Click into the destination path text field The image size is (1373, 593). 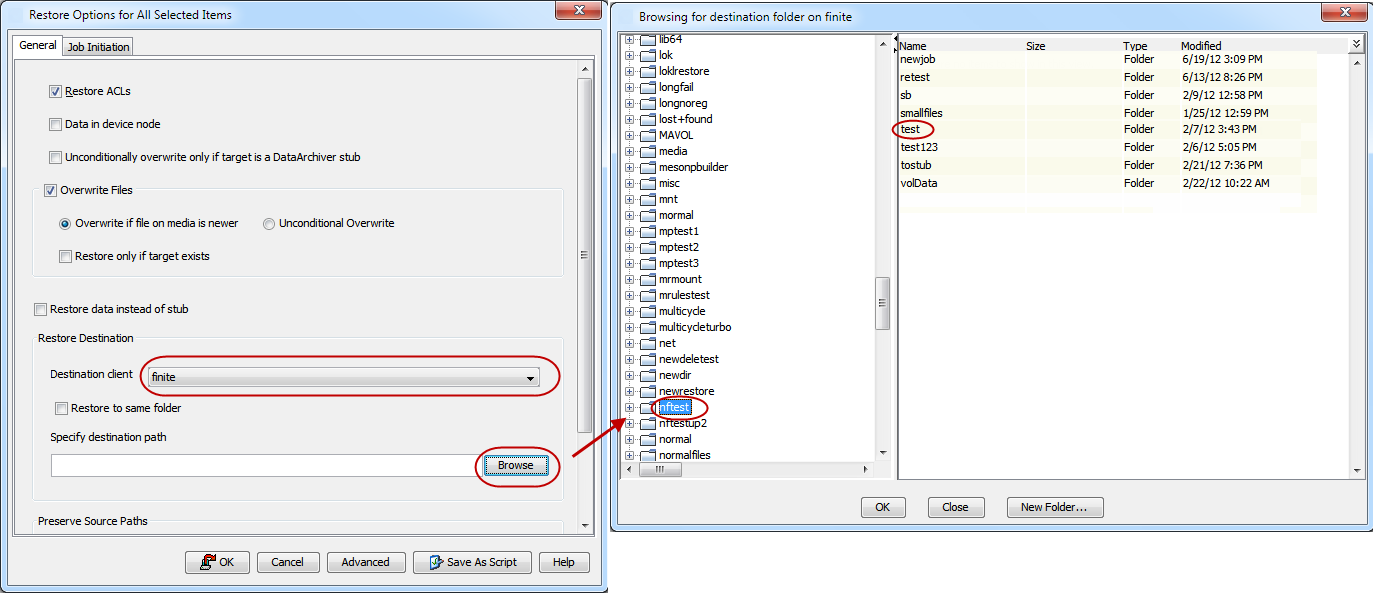(x=260, y=466)
